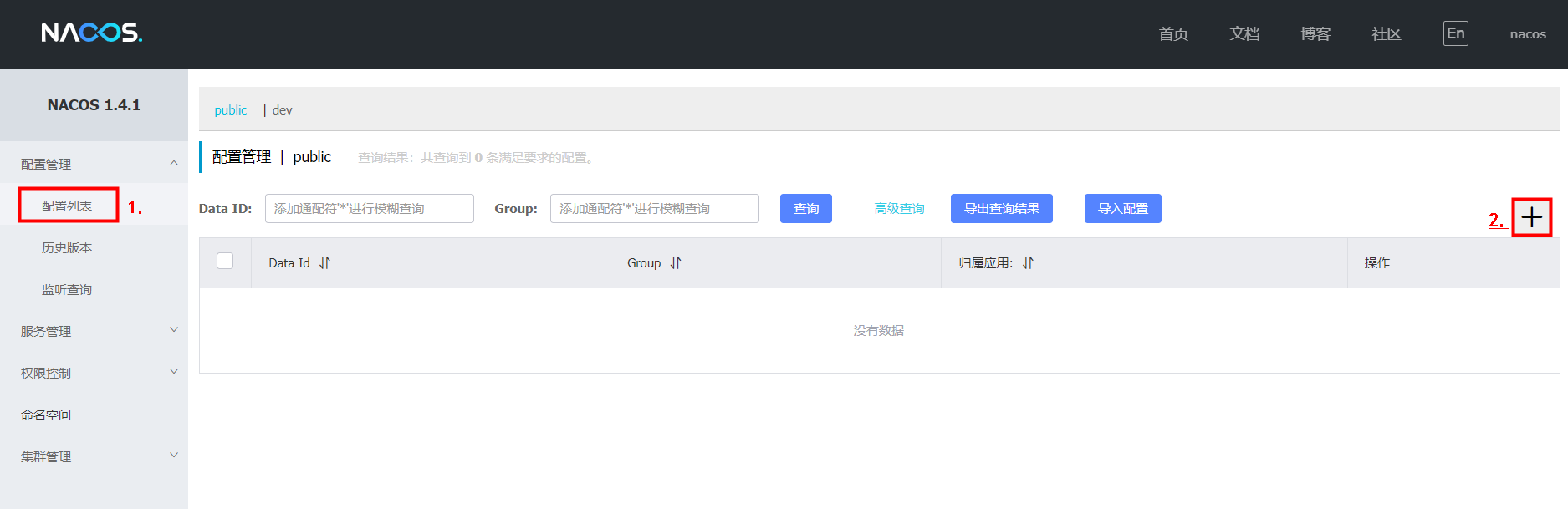This screenshot has width=1568, height=509.
Task: Open 历史版本 in the sidebar
Action: [x=67, y=247]
